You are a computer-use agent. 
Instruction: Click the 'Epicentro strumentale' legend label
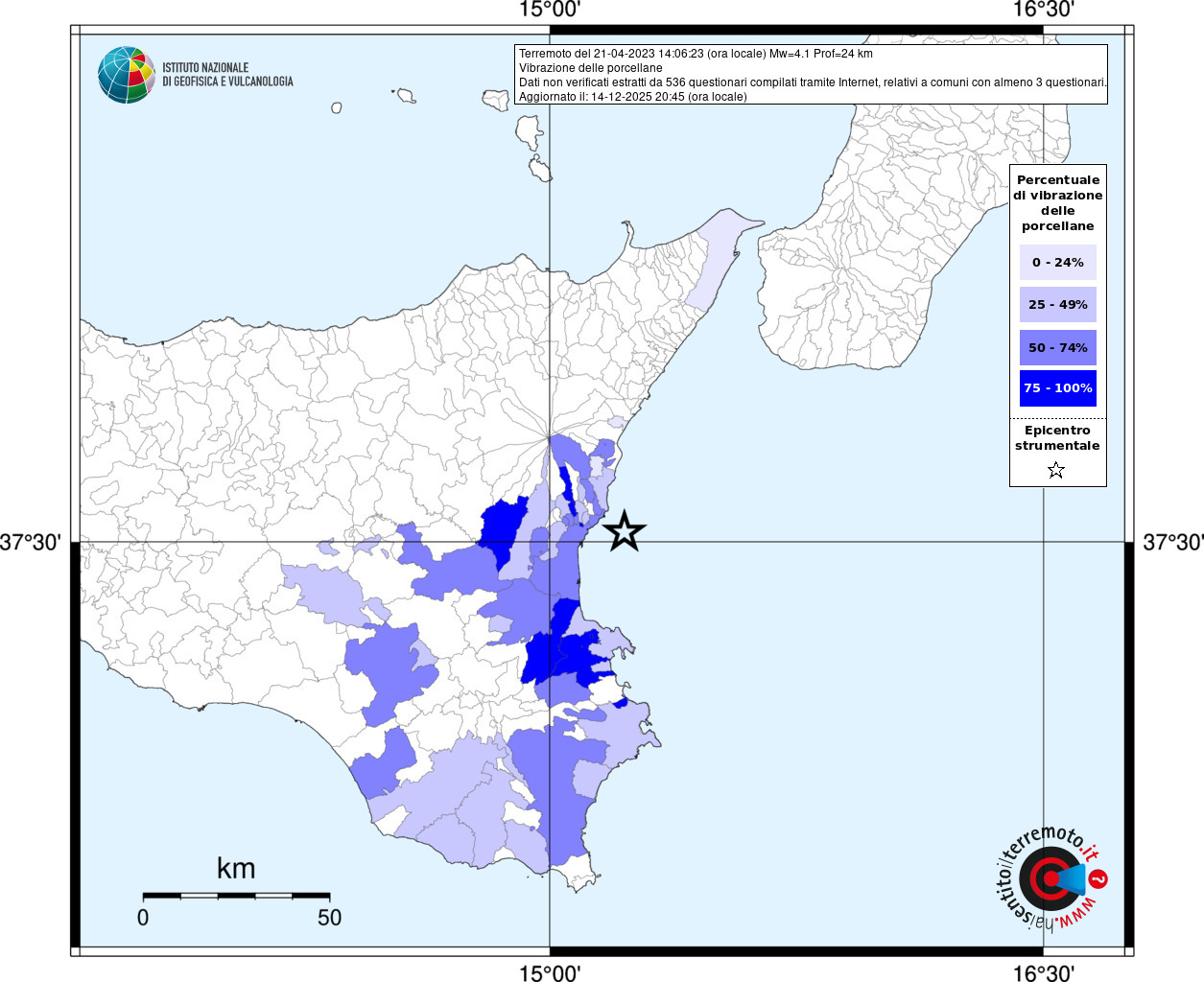coord(1057,438)
